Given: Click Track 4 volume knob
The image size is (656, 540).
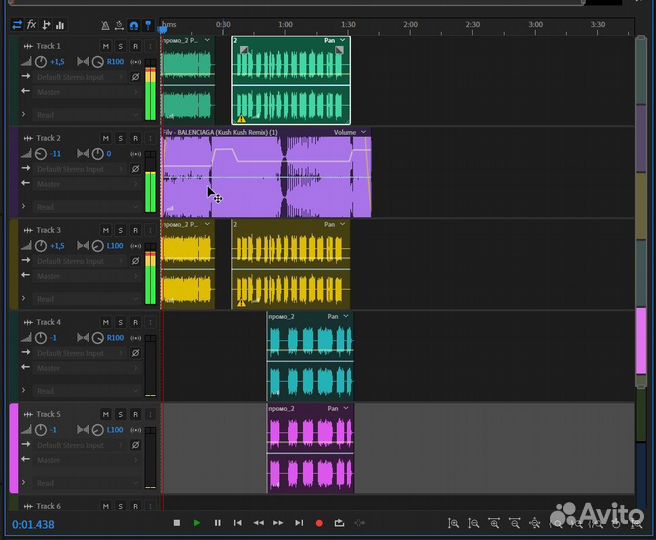Looking at the screenshot, I should pyautogui.click(x=41, y=338).
